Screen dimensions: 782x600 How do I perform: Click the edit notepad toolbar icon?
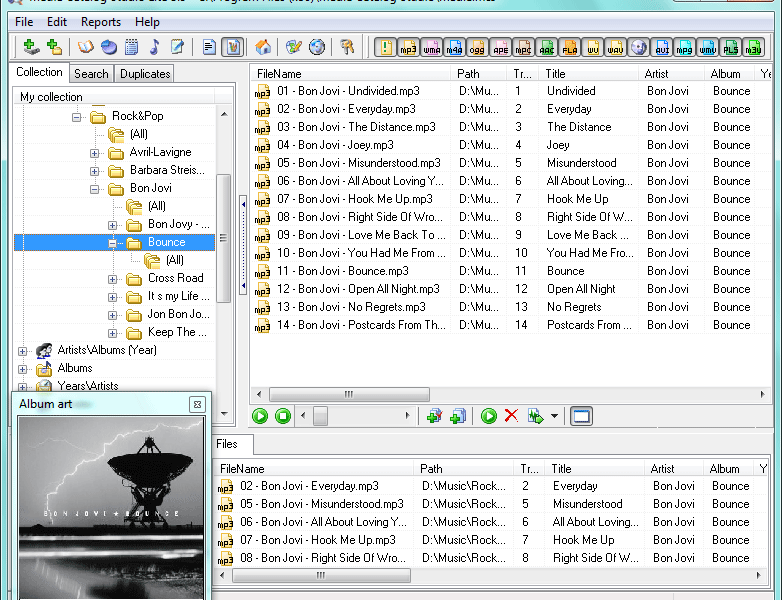click(x=177, y=47)
